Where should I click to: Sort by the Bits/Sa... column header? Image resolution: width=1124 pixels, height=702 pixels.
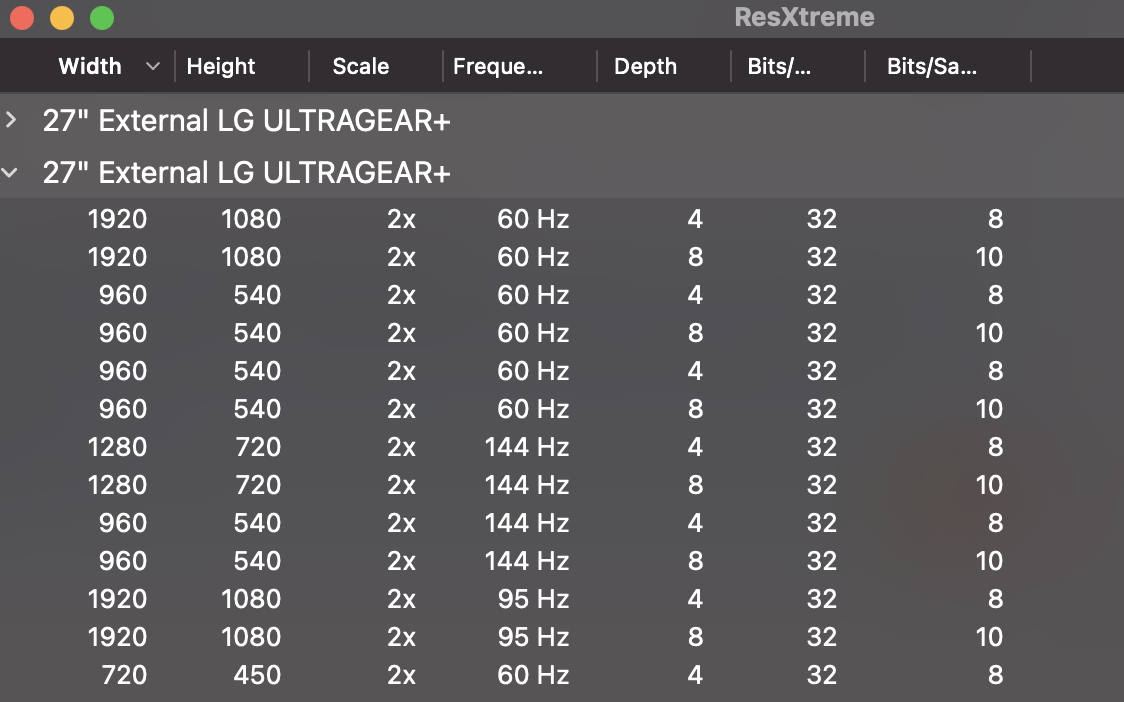931,66
